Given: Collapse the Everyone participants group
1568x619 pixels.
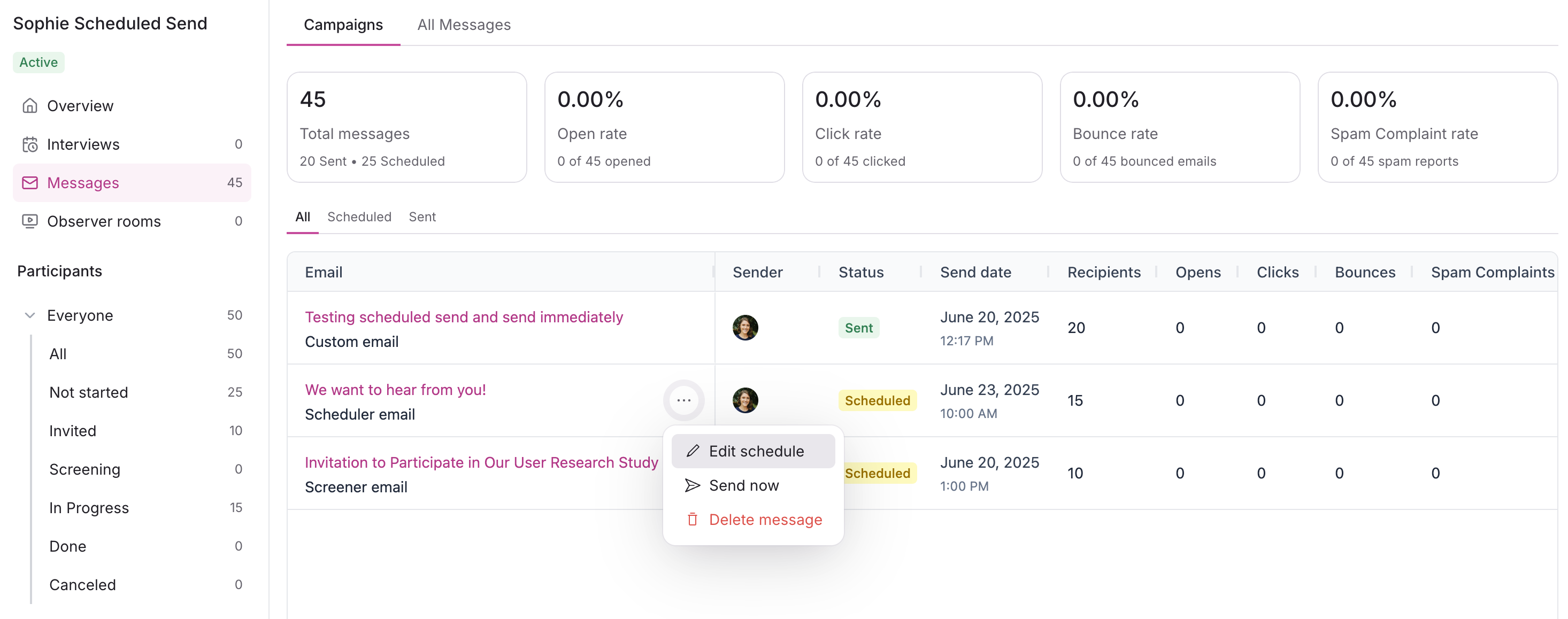Looking at the screenshot, I should (30, 315).
